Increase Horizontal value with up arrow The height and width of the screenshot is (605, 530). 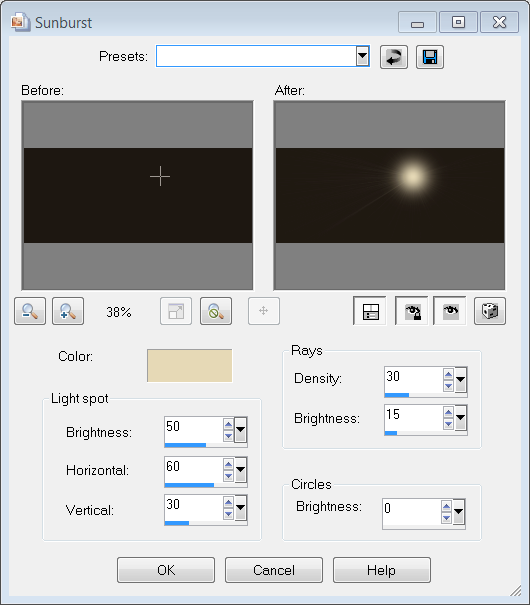tap(228, 464)
